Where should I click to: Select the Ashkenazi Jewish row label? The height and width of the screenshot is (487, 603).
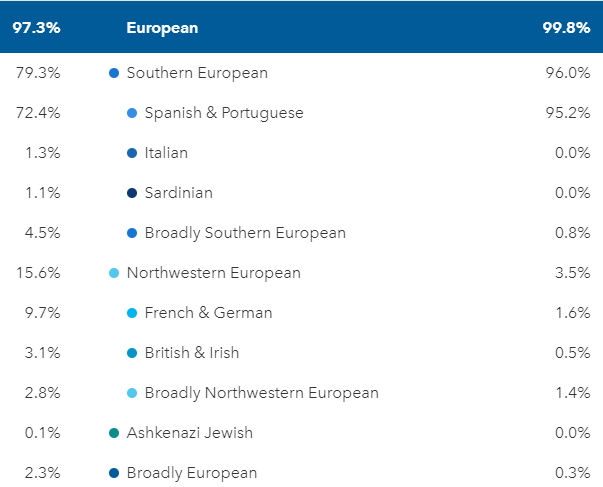pyautogui.click(x=189, y=433)
